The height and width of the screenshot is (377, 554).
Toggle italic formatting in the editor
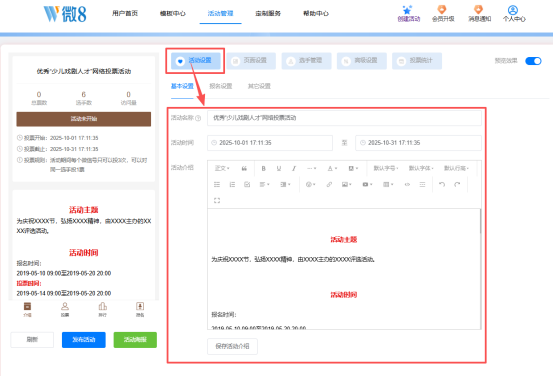coord(294,169)
